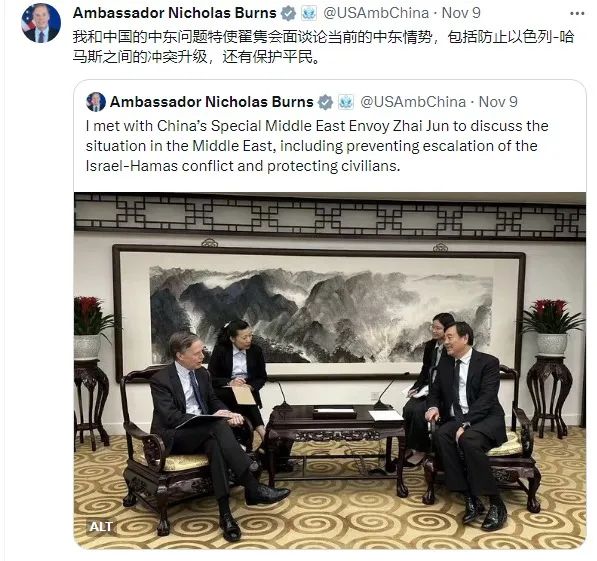
Task: Click the small avatar in quoted tweet
Action: 96,102
